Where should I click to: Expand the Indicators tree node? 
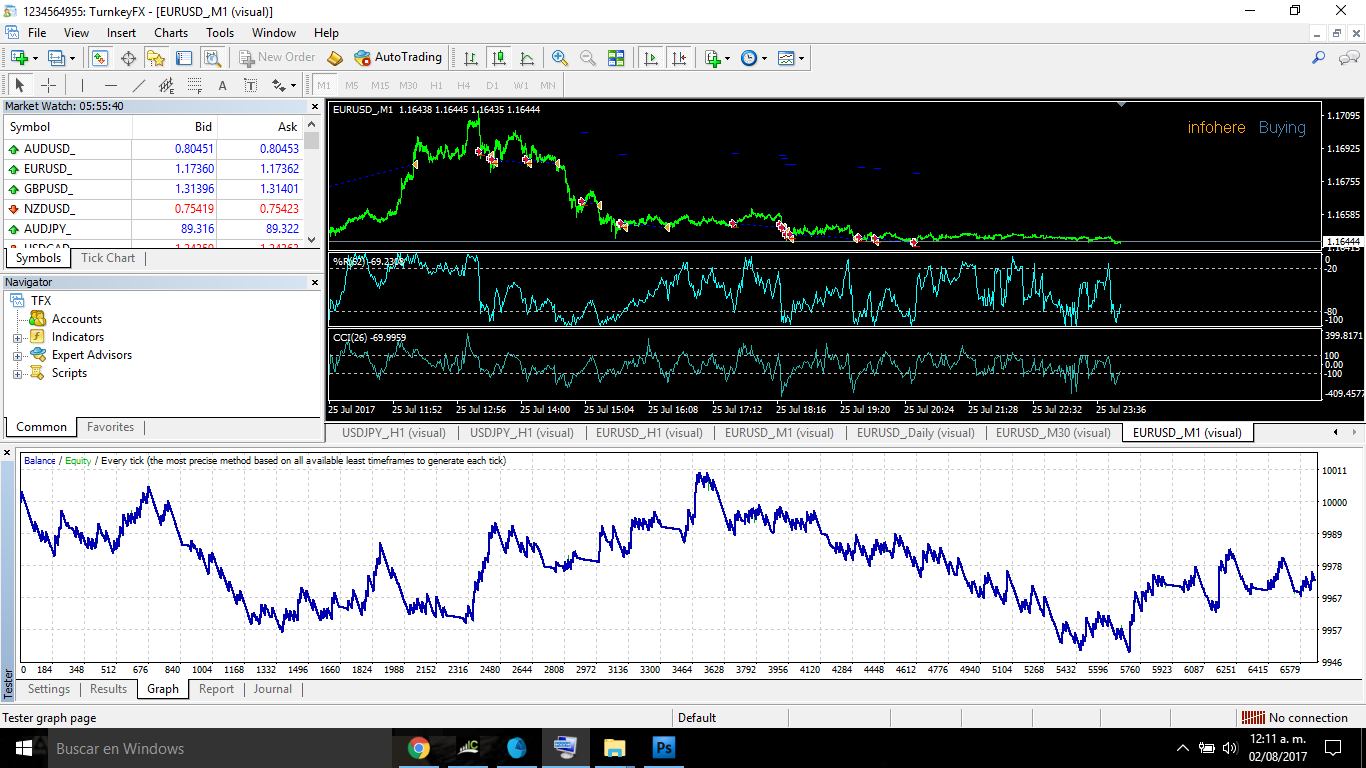[17, 338]
